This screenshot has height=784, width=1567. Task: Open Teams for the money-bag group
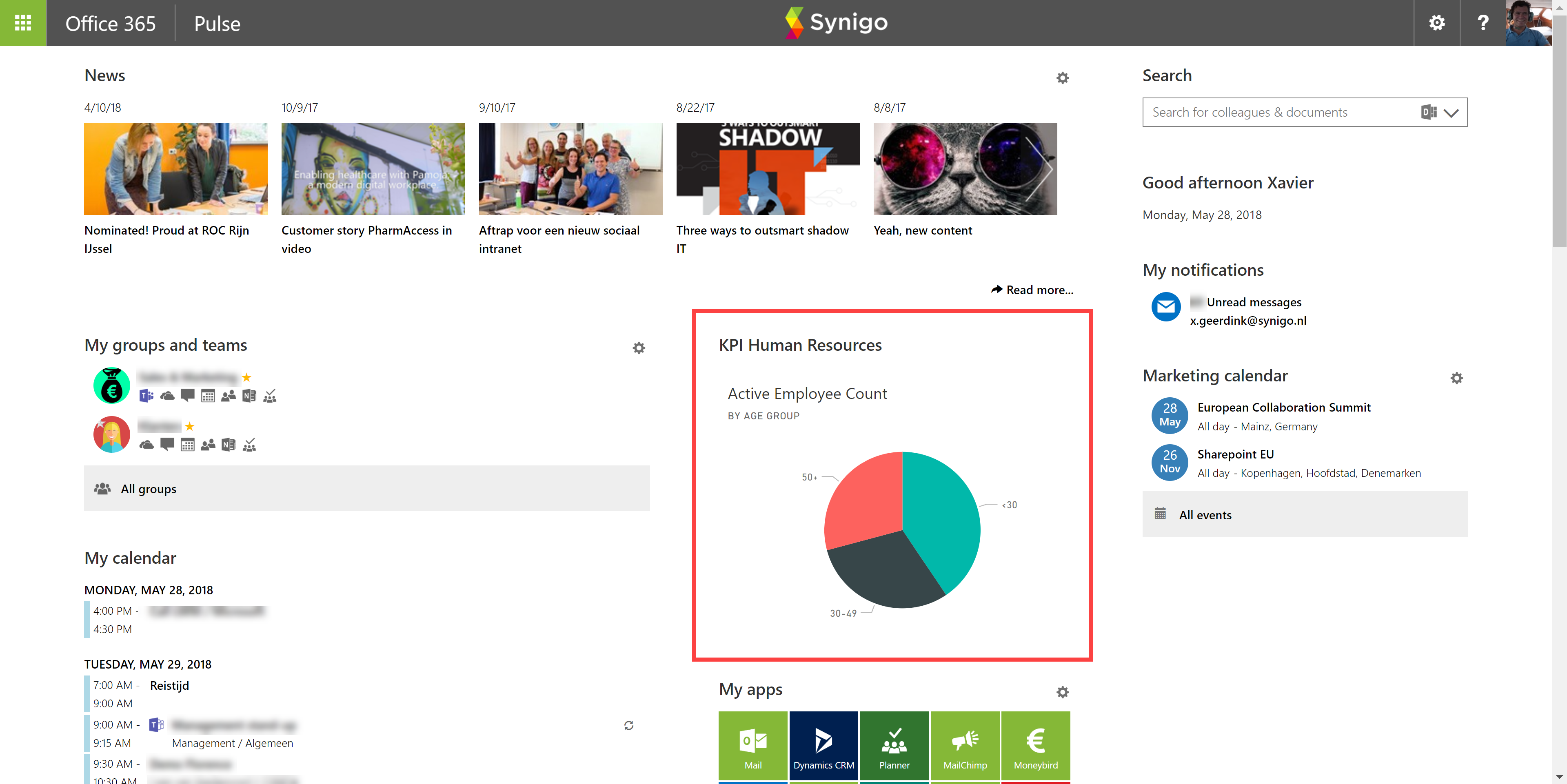(x=146, y=396)
